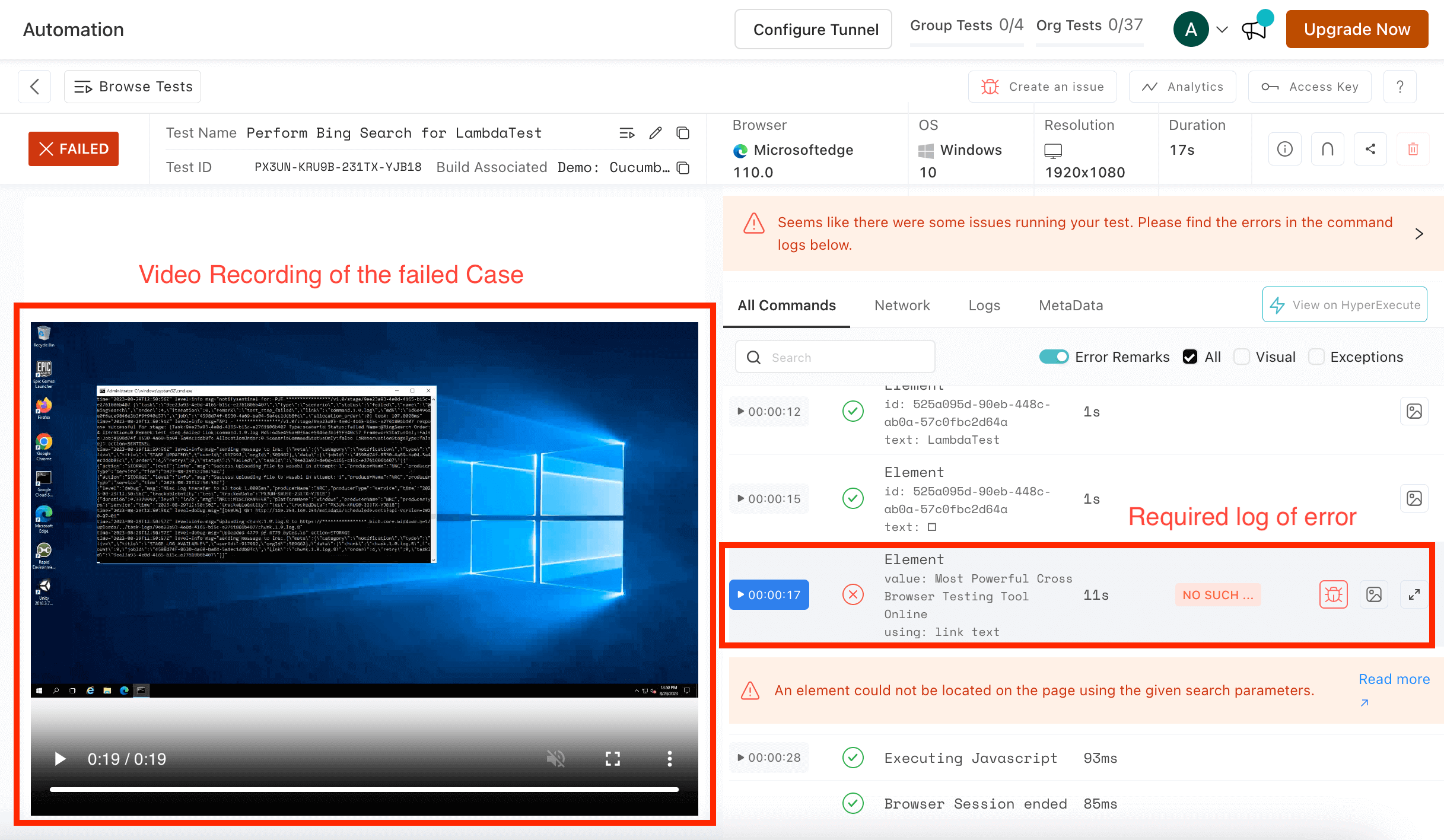This screenshot has width=1444, height=840.
Task: Click the announcements megaphone icon
Action: point(1254,29)
